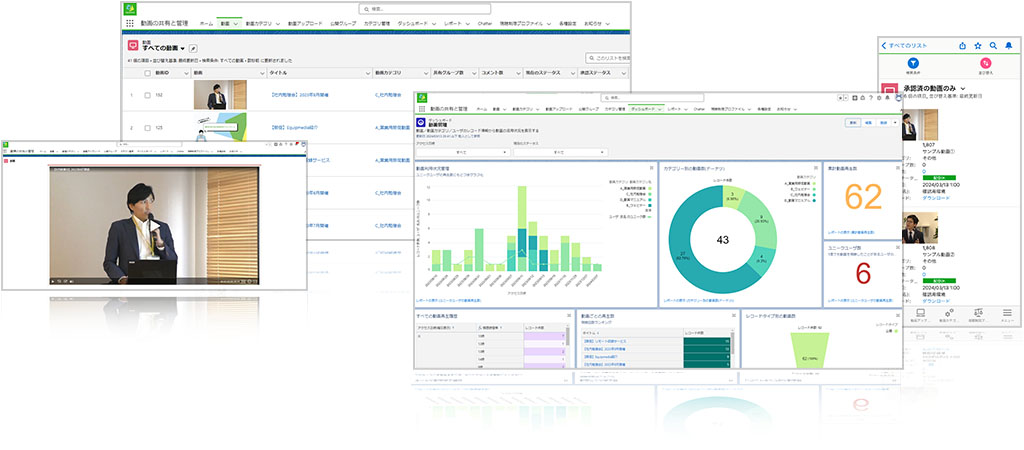The width and height of the screenshot is (1024, 450).
Task: Click the 更新 button on the dashboard
Action: pyautogui.click(x=853, y=122)
